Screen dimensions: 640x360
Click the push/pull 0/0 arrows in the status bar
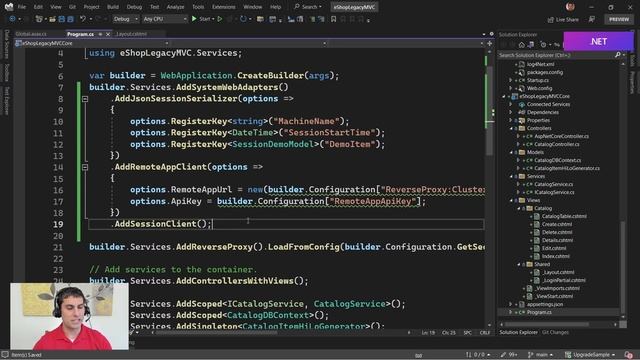[x=478, y=355]
